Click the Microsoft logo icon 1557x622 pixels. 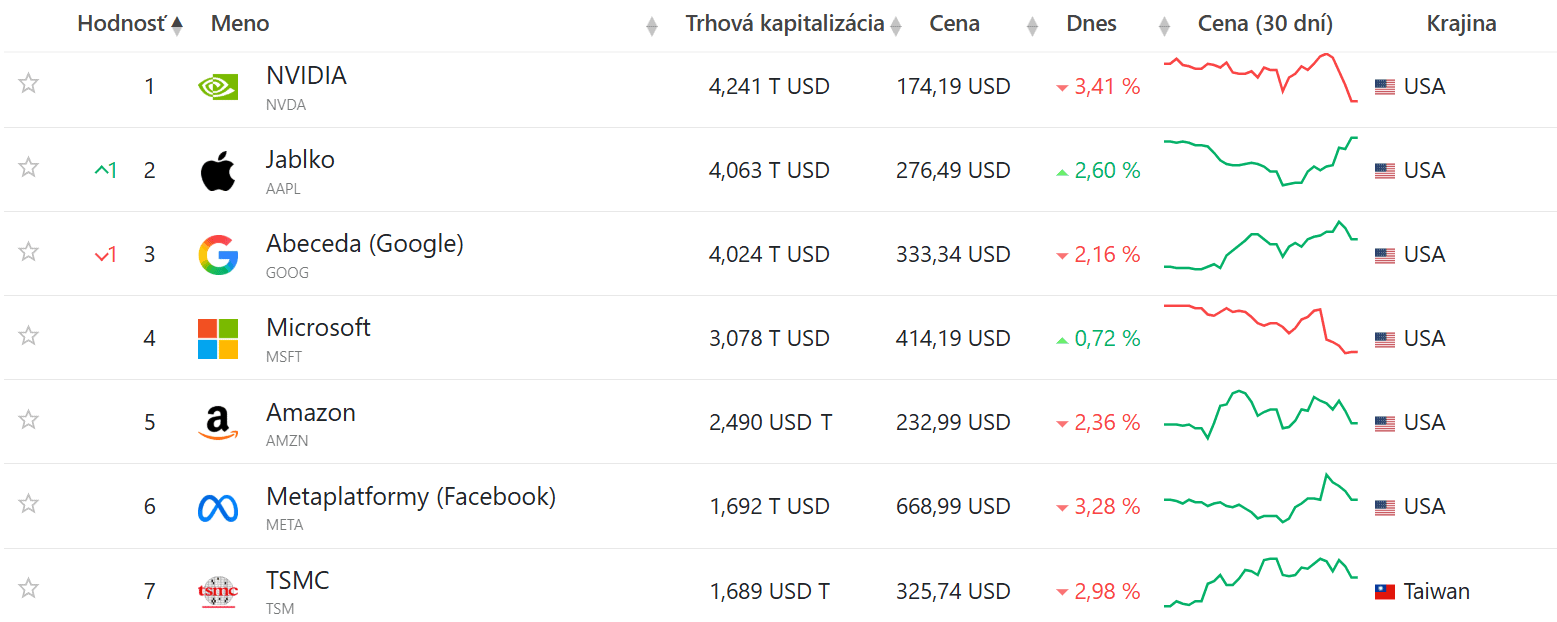[217, 338]
